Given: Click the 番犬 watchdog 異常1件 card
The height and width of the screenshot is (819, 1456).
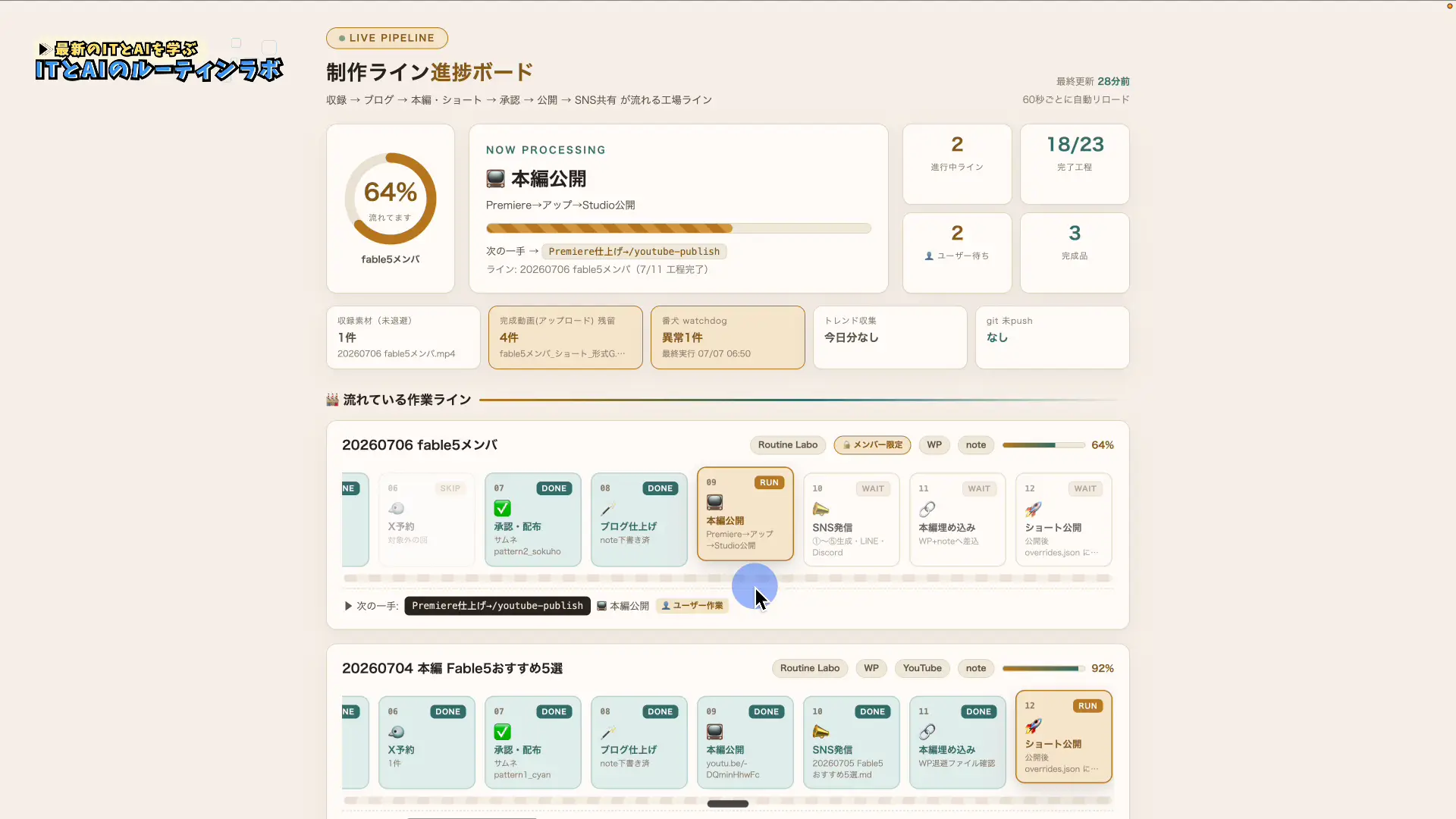Looking at the screenshot, I should tap(728, 337).
